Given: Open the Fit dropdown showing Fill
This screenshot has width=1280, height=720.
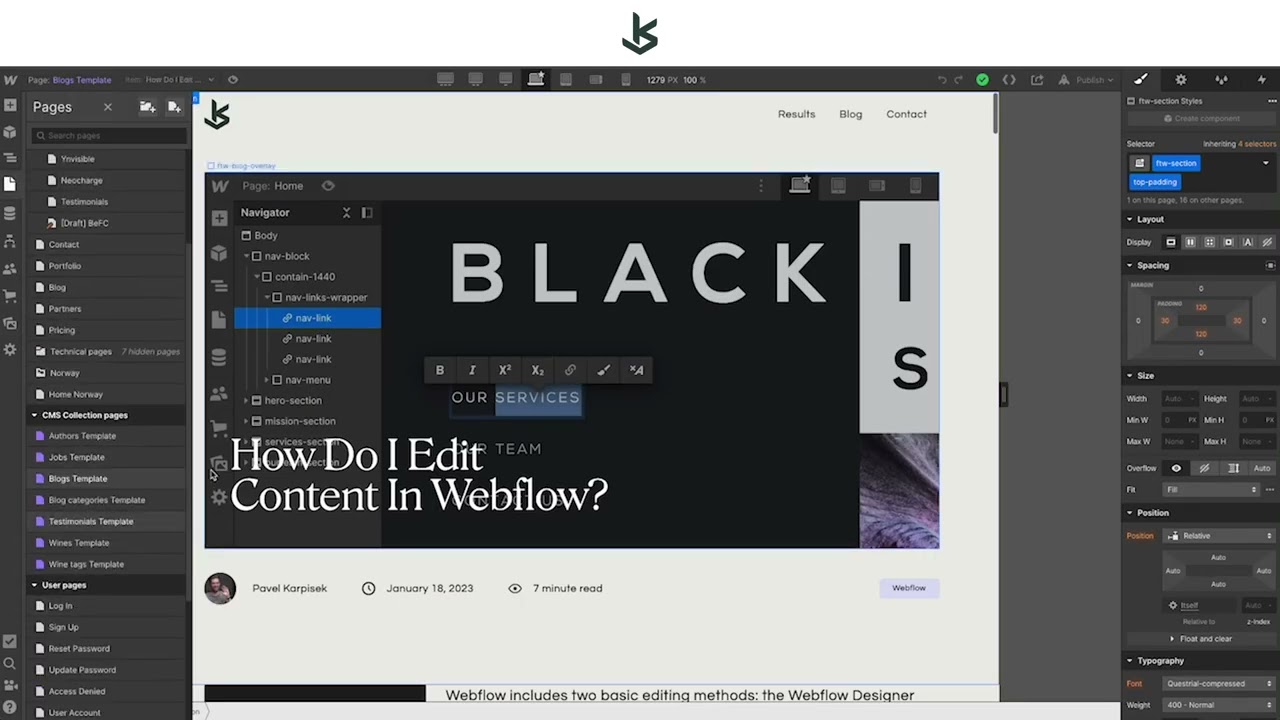Looking at the screenshot, I should coord(1211,490).
